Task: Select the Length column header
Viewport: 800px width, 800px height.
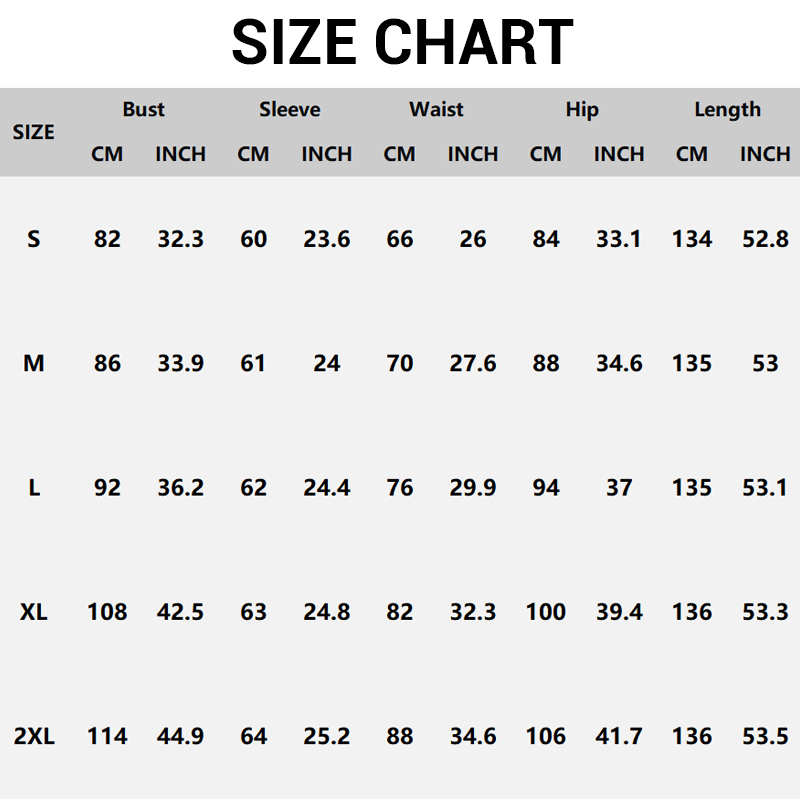Action: 728,110
